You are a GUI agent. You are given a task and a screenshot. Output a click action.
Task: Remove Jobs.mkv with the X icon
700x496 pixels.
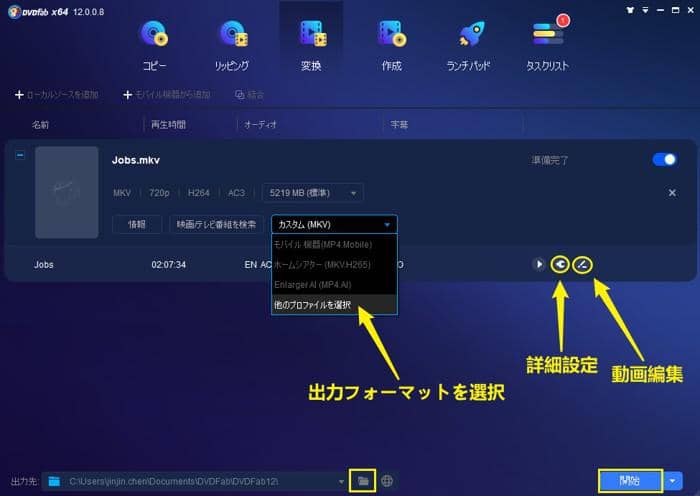click(x=672, y=193)
